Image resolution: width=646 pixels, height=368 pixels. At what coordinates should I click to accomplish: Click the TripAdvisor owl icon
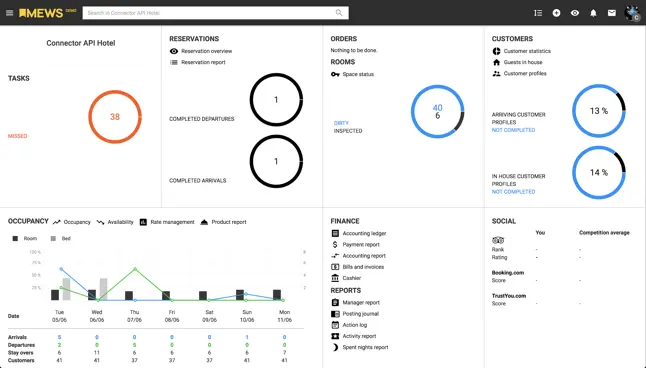[498, 240]
